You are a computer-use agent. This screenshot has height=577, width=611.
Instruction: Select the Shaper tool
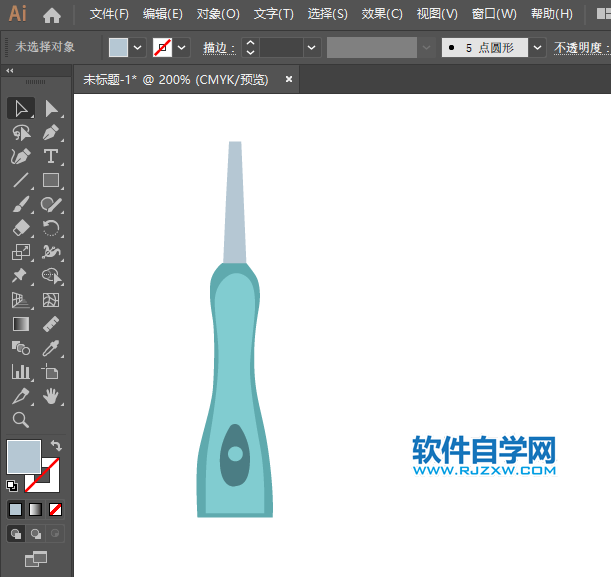[51, 205]
